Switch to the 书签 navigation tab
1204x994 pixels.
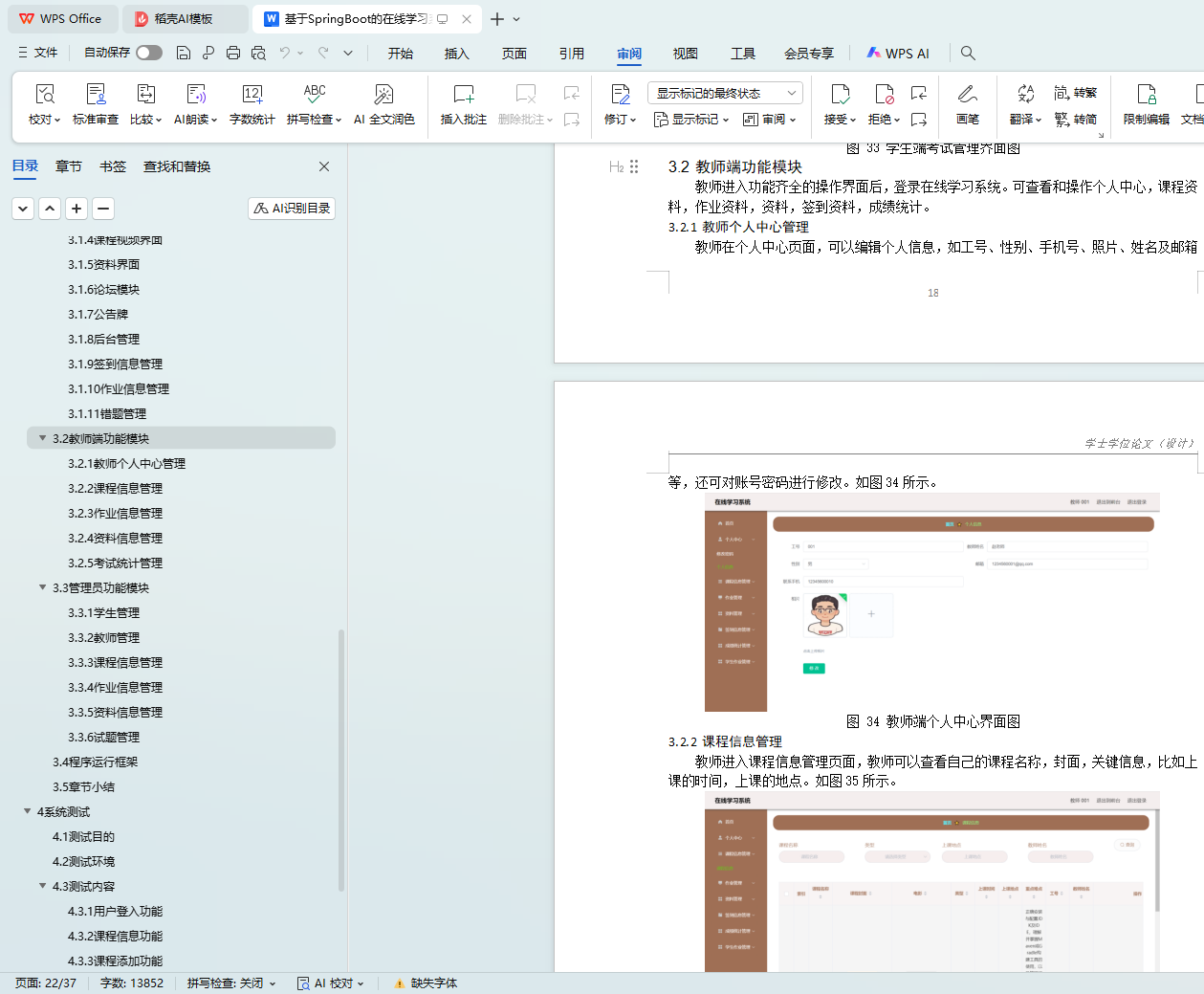point(112,166)
